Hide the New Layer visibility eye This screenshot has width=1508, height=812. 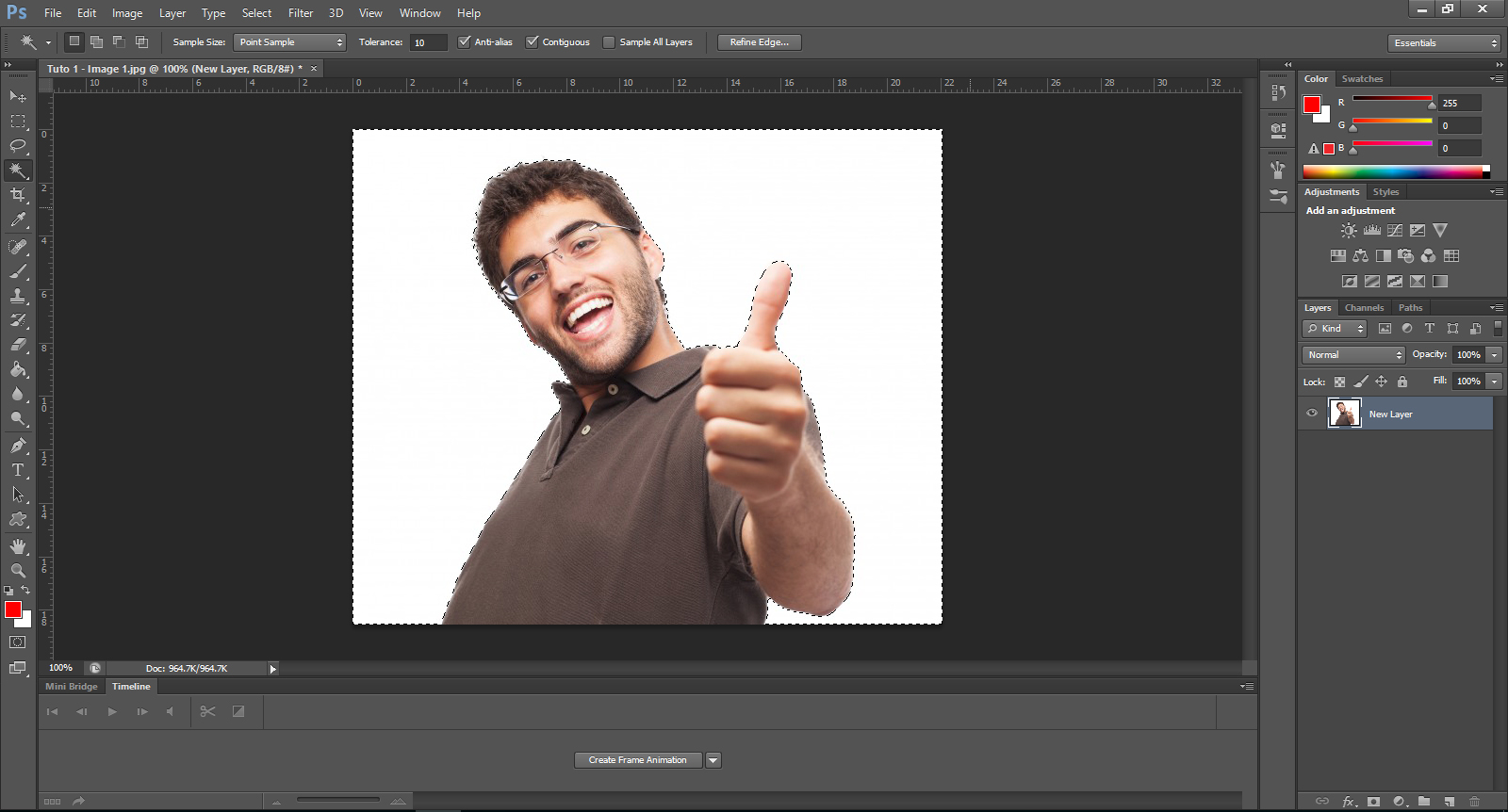[x=1312, y=414]
